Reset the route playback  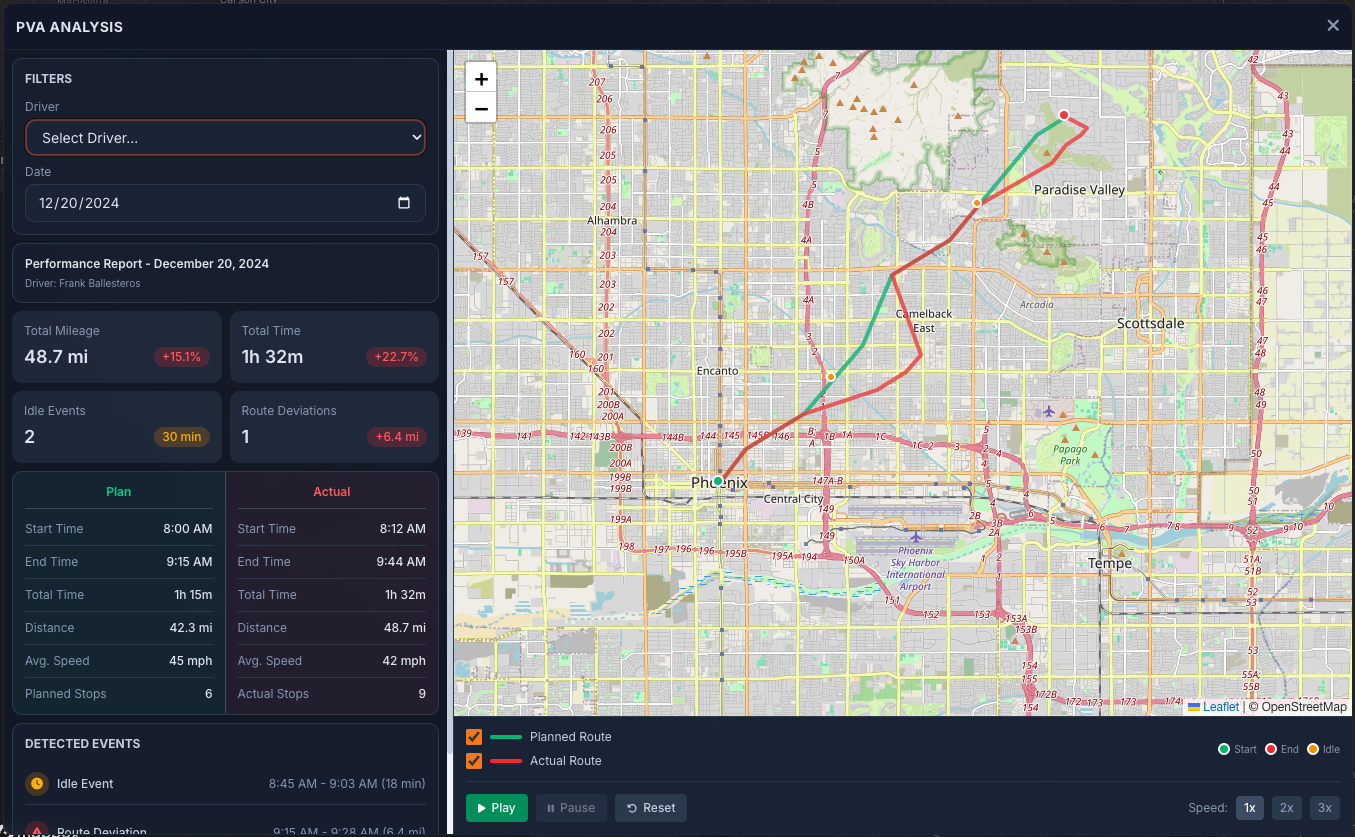point(651,808)
